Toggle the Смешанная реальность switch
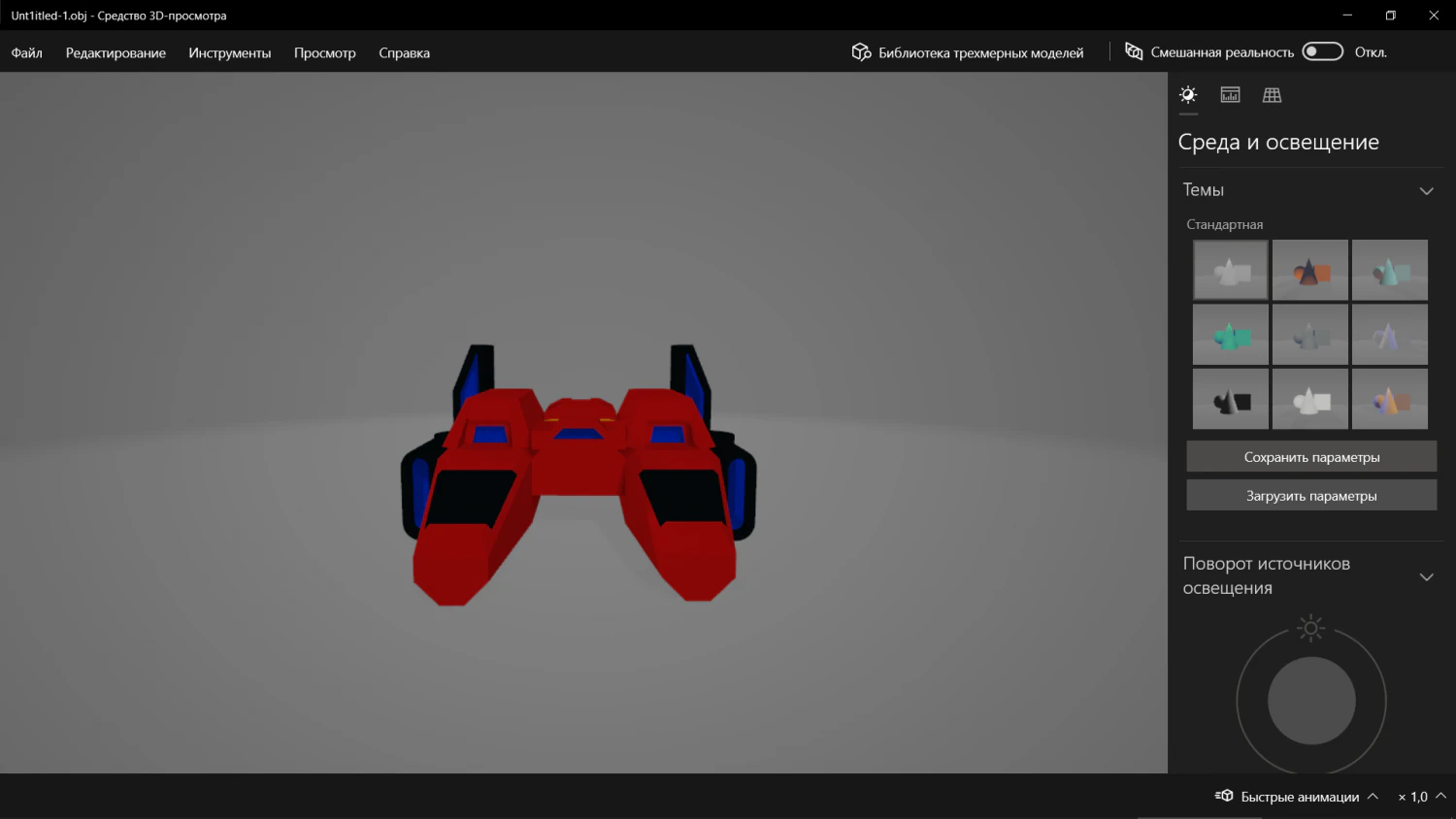 [1322, 51]
